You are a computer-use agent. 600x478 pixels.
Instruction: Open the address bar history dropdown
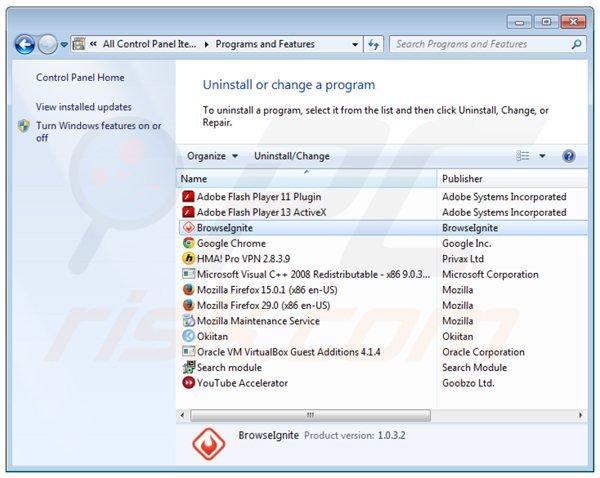(355, 44)
